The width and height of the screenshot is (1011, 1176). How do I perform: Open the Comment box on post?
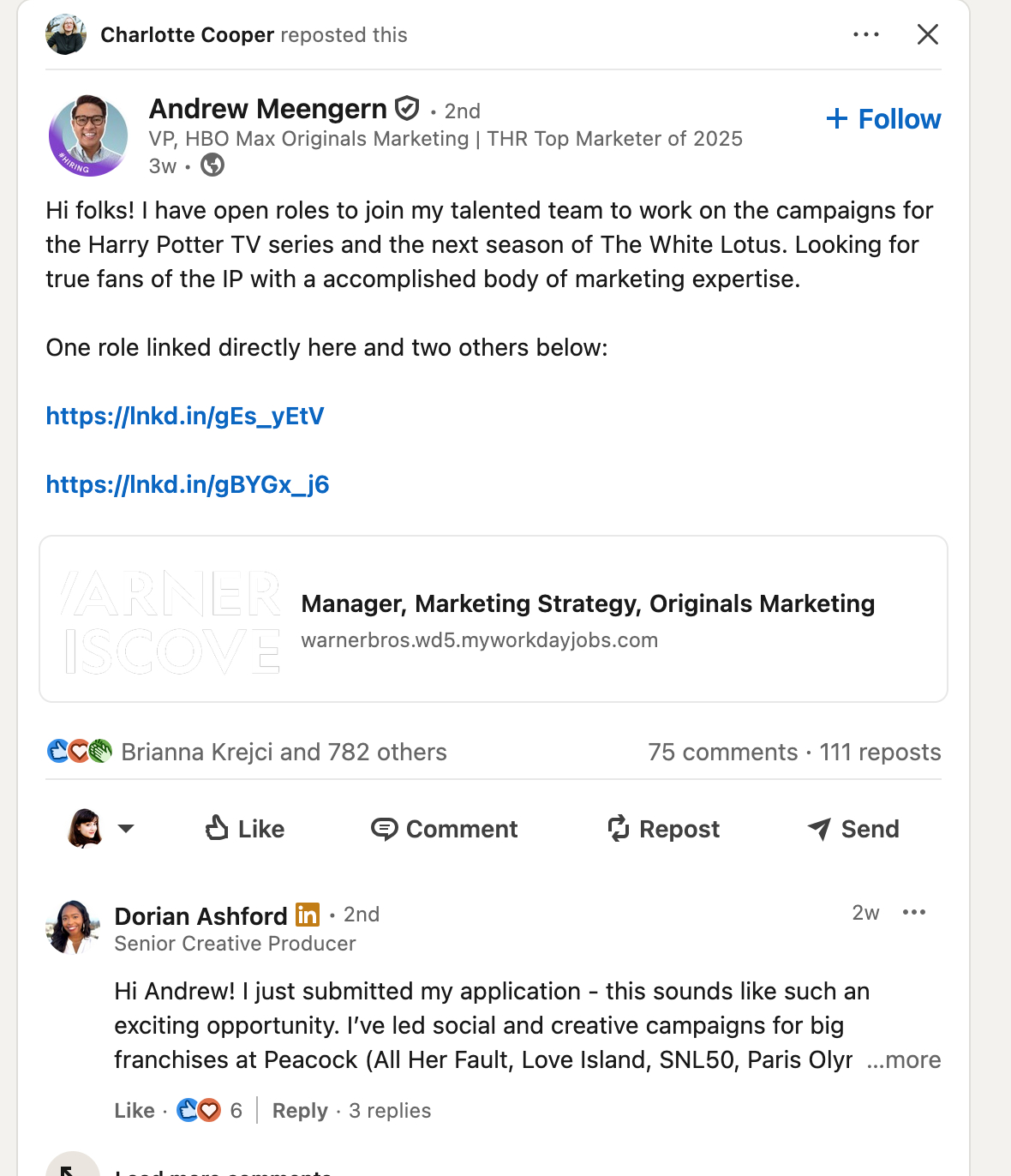tap(445, 829)
